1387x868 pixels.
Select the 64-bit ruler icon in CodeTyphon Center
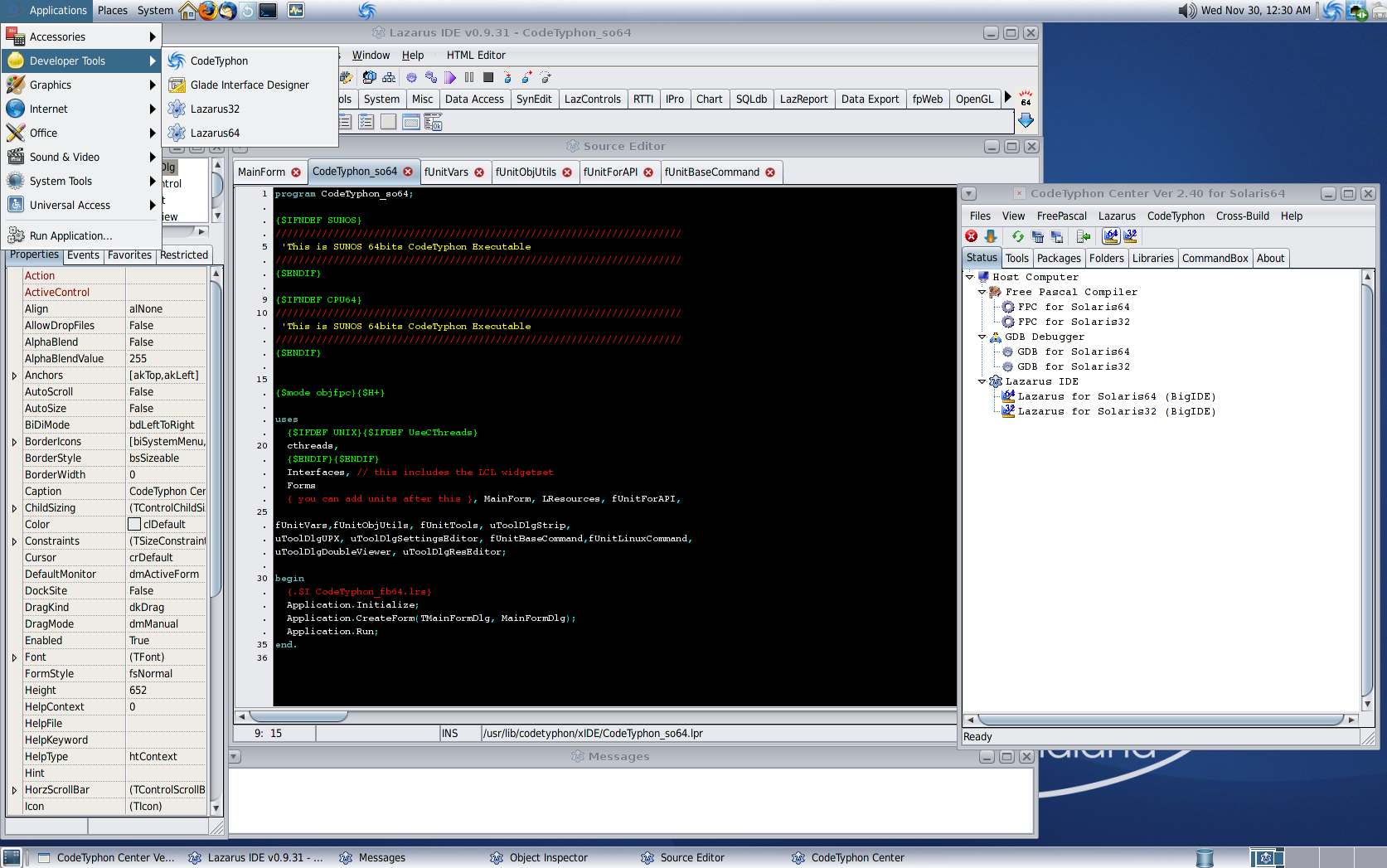(1111, 236)
